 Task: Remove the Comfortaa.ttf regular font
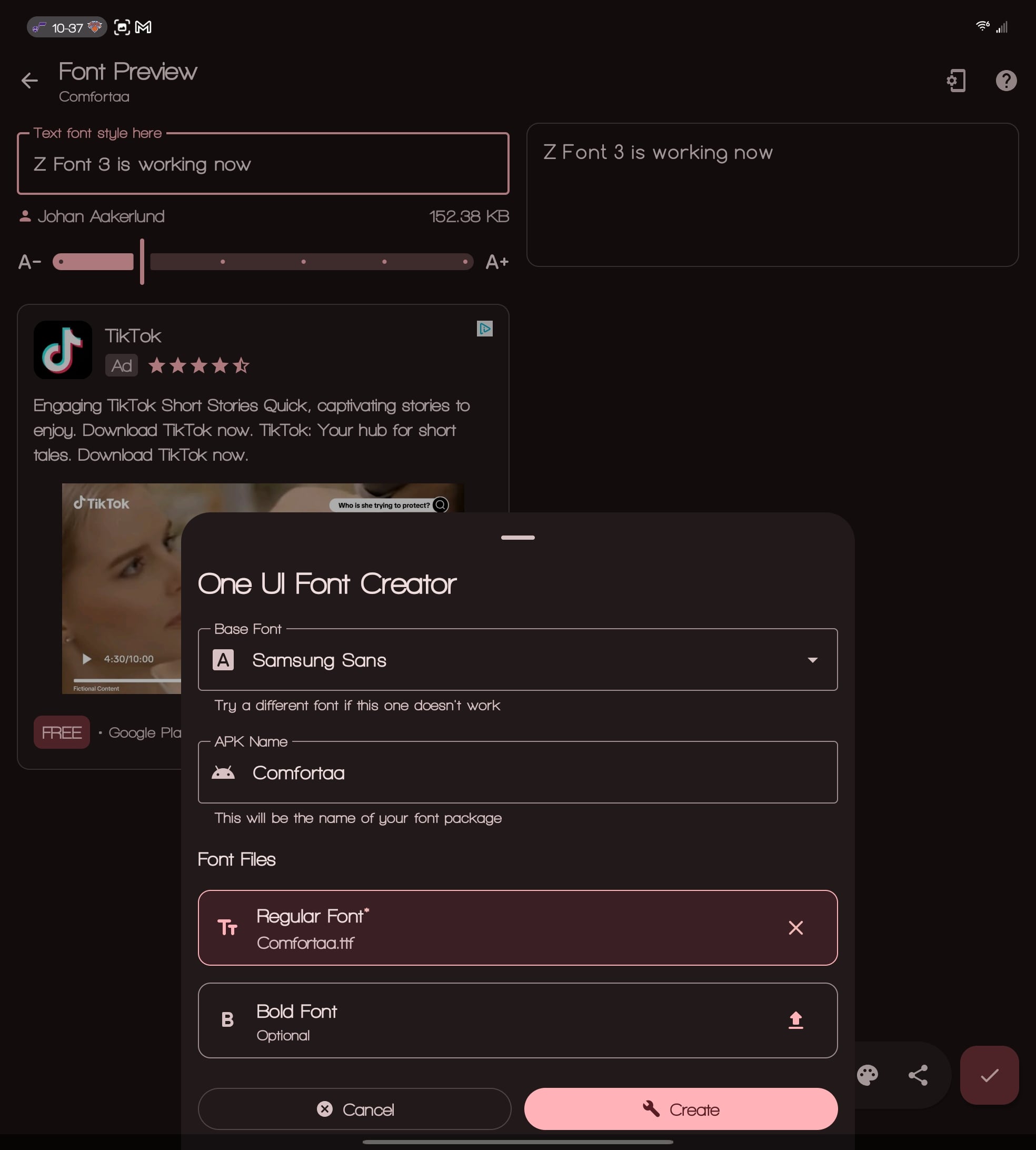tap(795, 927)
